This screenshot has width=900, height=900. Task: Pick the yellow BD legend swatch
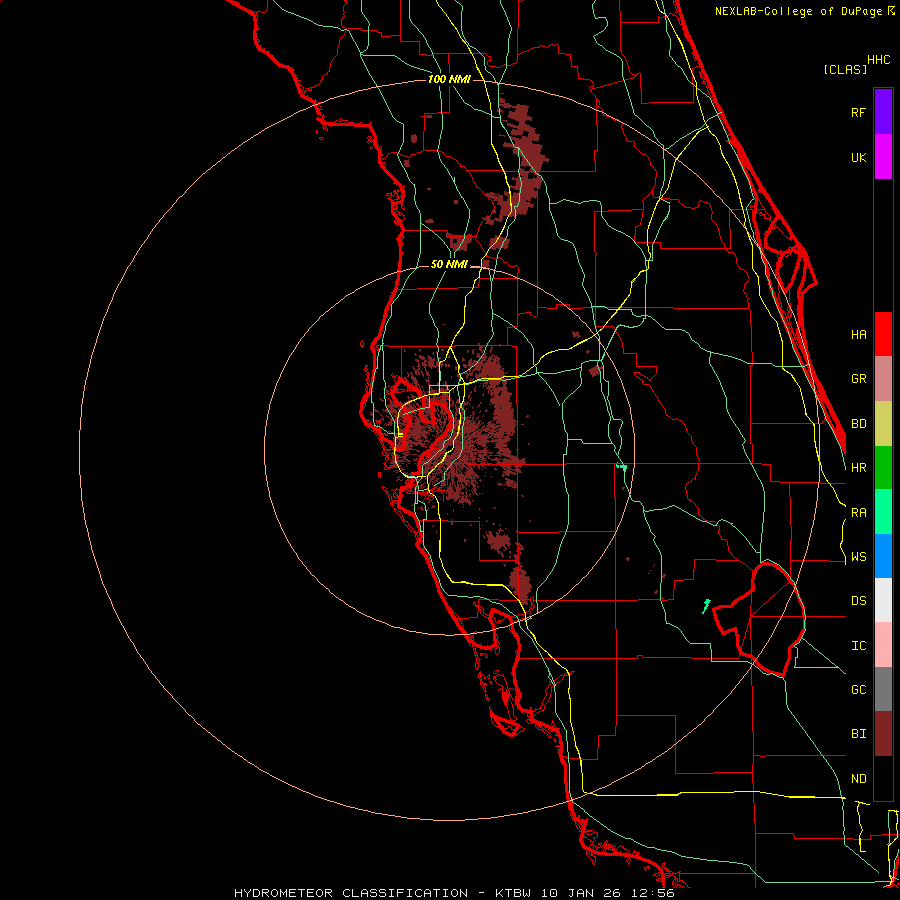(x=883, y=424)
